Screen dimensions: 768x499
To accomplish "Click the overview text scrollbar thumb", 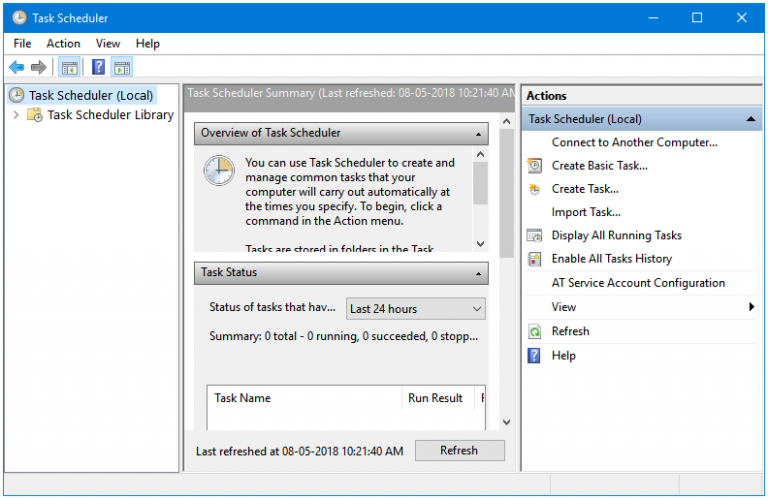I will [x=480, y=183].
